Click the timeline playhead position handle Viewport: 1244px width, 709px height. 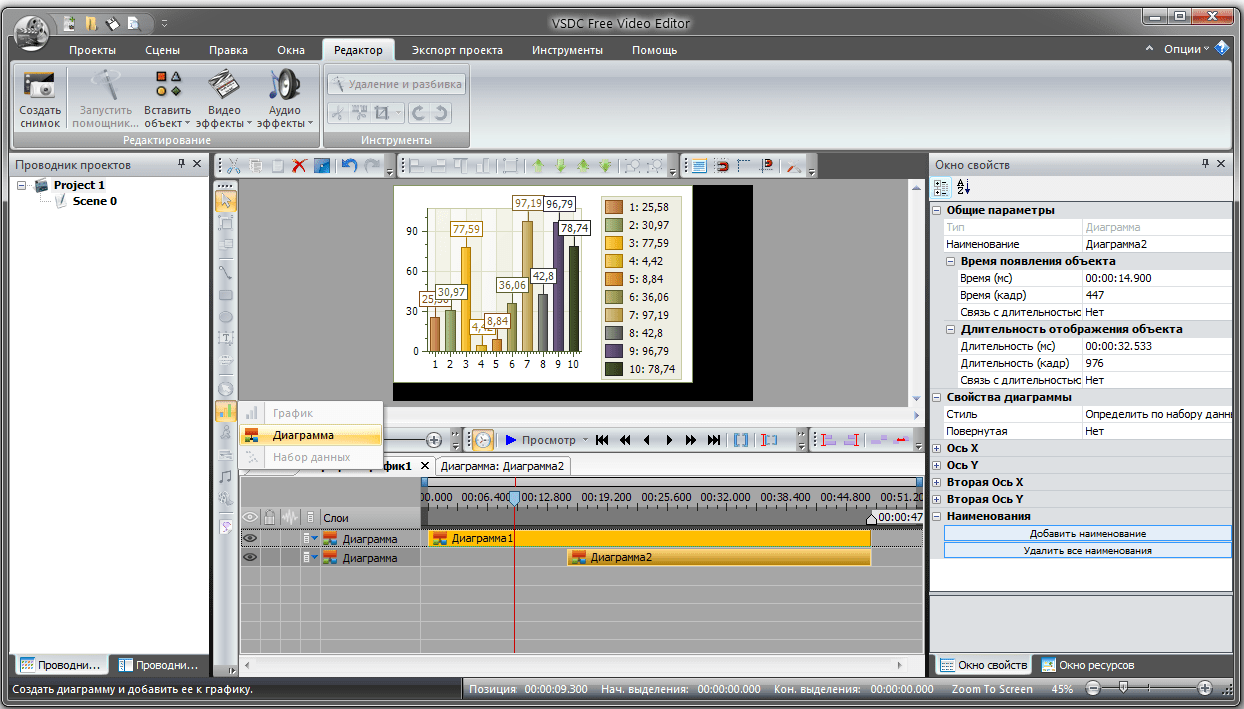(x=514, y=498)
